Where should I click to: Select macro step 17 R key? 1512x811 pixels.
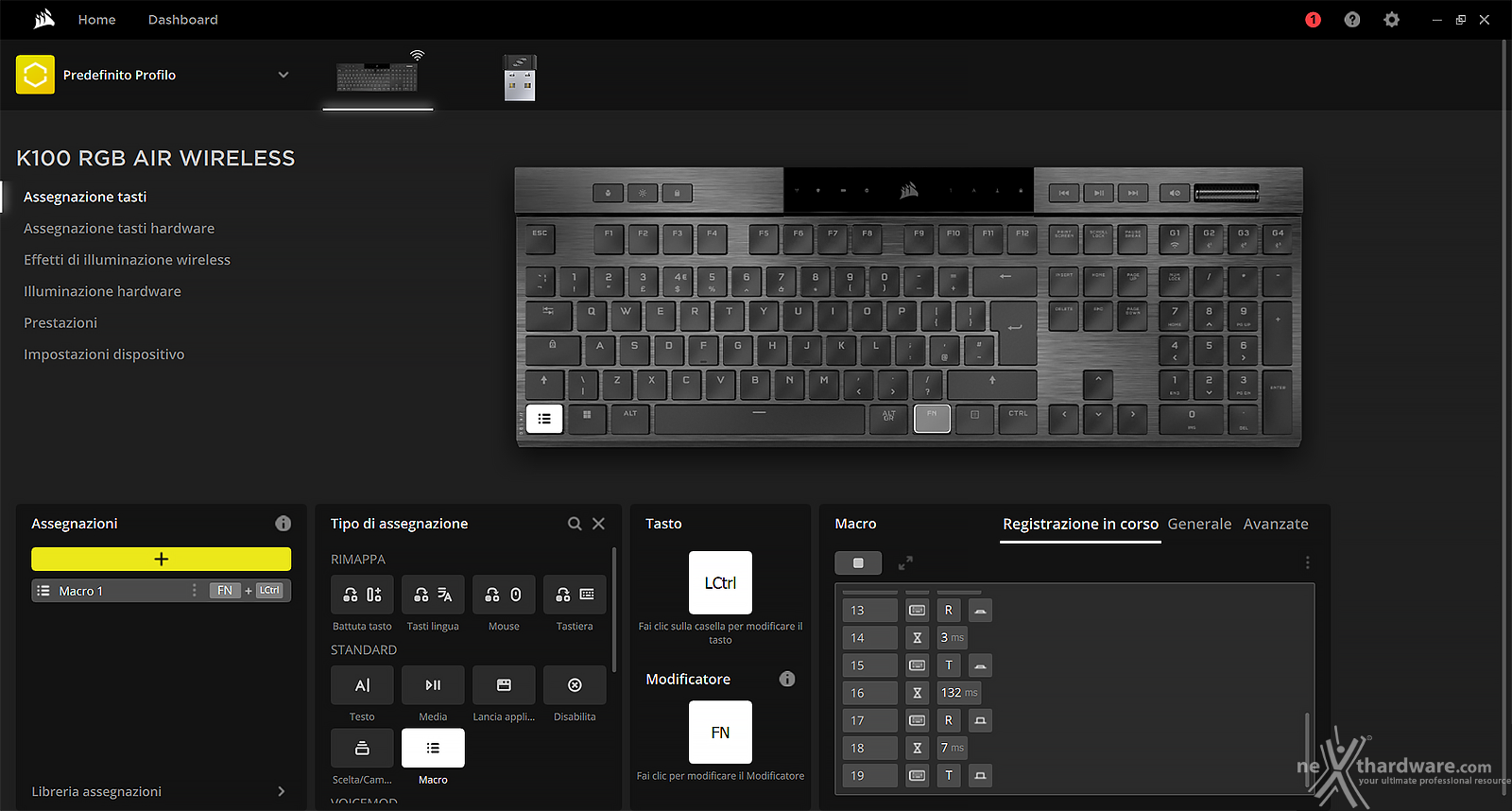[x=949, y=720]
